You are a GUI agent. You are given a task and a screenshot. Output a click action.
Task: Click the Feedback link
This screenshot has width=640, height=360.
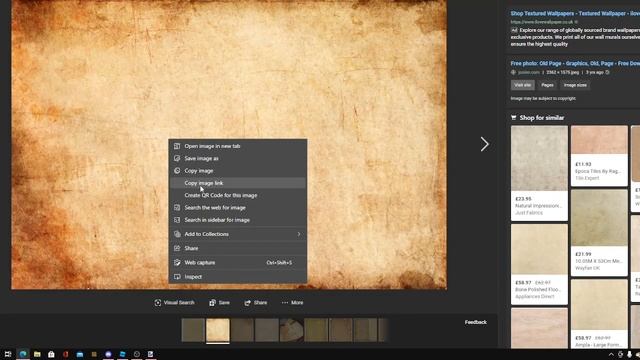[x=476, y=322]
